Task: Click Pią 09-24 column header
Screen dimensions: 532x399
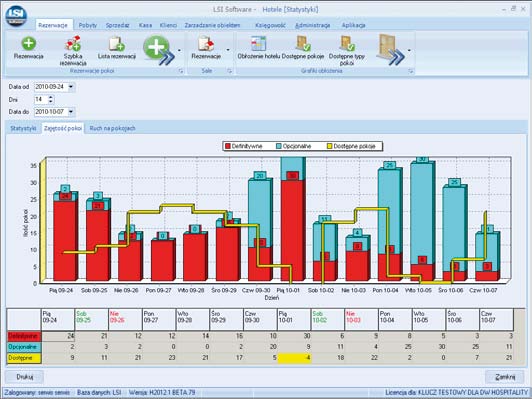Action: click(58, 320)
